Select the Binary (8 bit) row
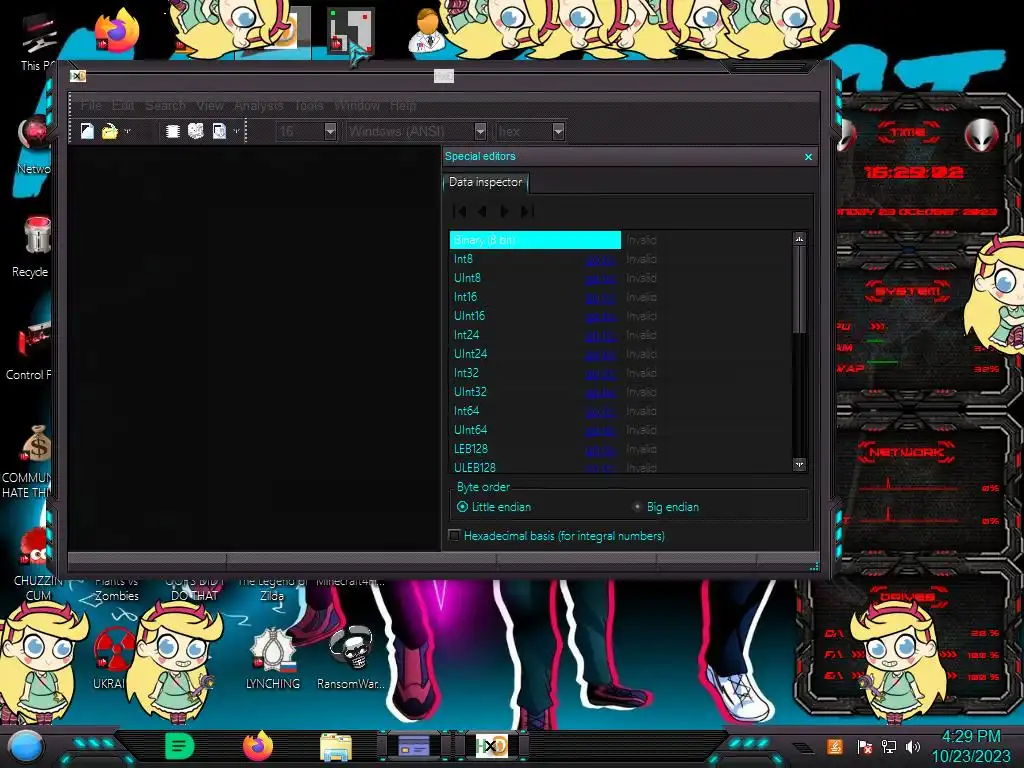The height and width of the screenshot is (768, 1024). tap(620, 240)
